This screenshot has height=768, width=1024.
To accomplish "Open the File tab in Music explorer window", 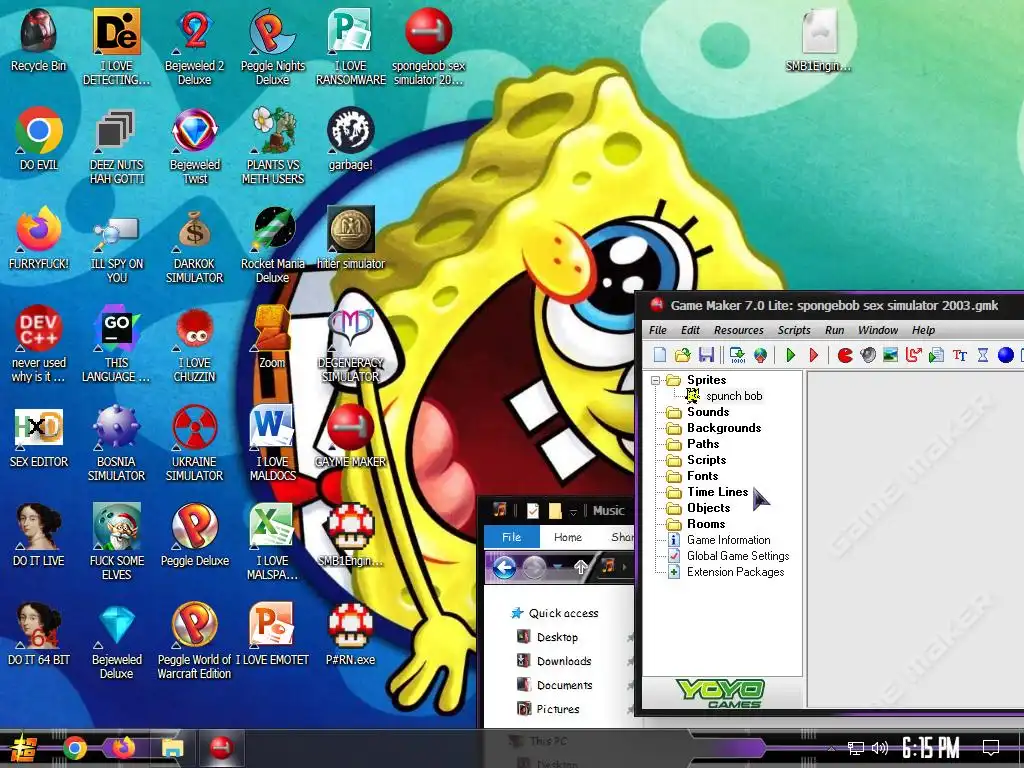I will tap(511, 537).
